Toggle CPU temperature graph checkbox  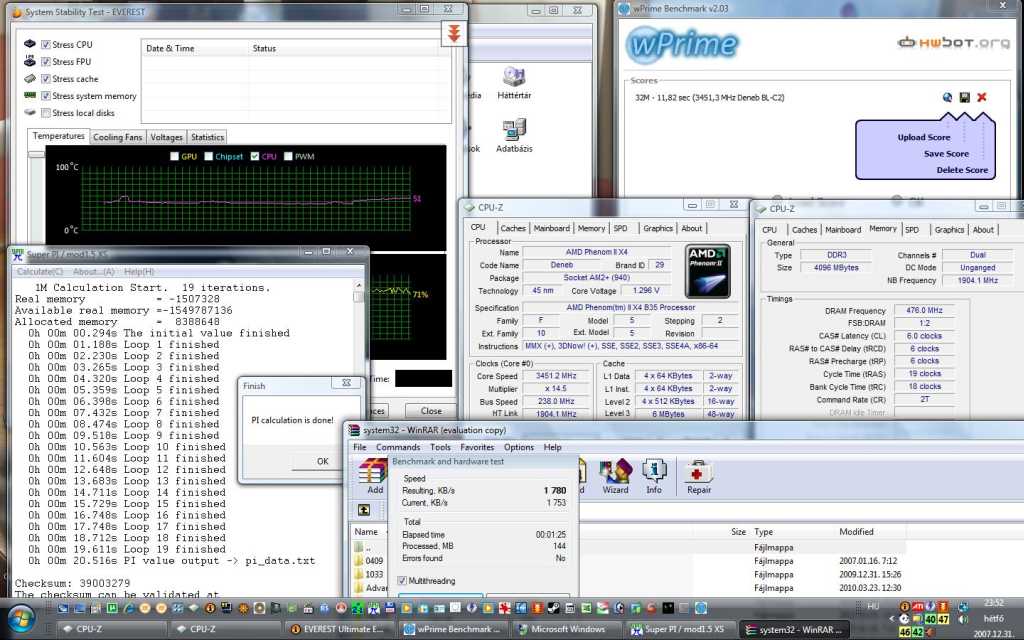click(255, 156)
